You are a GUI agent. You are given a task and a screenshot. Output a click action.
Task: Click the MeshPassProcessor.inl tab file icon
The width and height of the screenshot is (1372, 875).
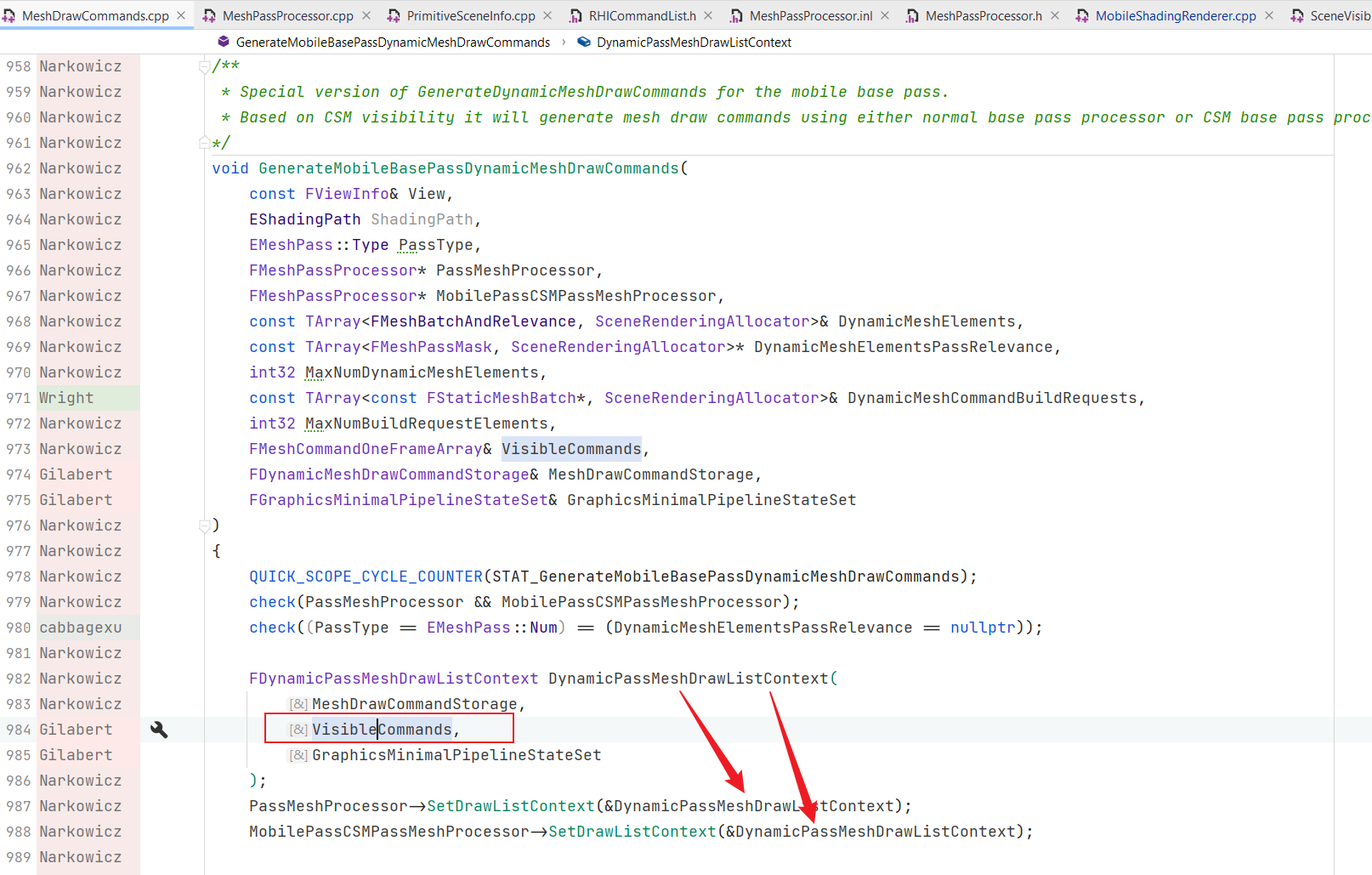(x=736, y=16)
